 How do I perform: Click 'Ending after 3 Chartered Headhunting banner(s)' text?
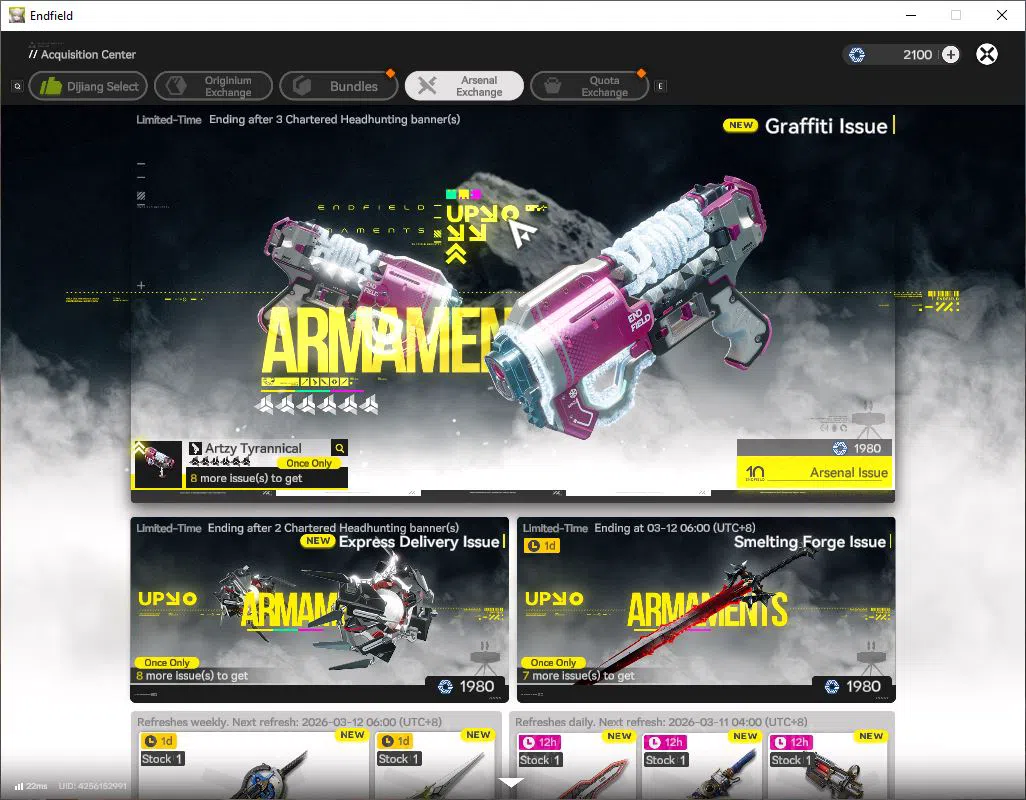(334, 120)
